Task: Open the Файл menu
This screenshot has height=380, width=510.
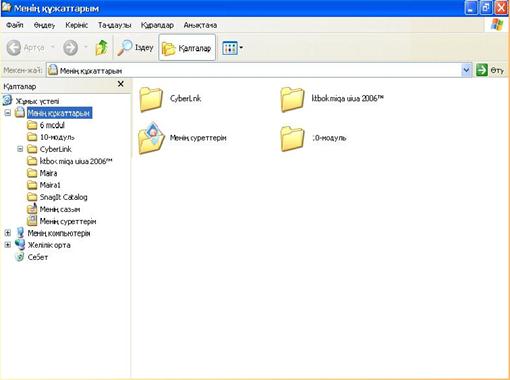Action: click(x=15, y=25)
